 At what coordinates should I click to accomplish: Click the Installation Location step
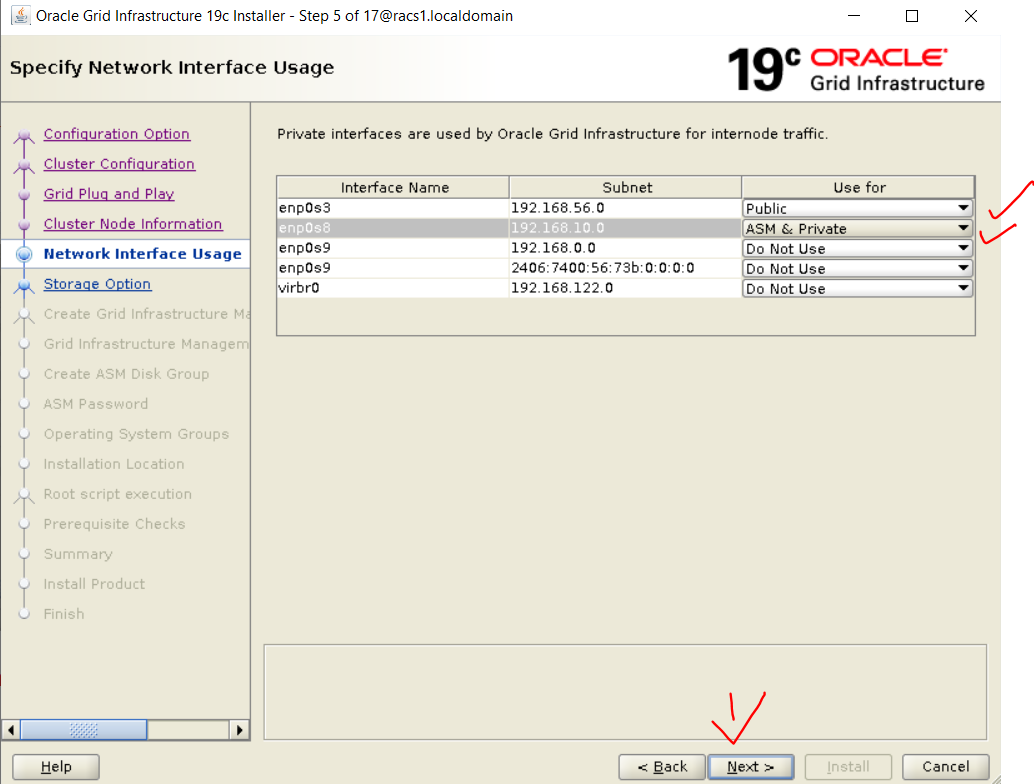[114, 464]
